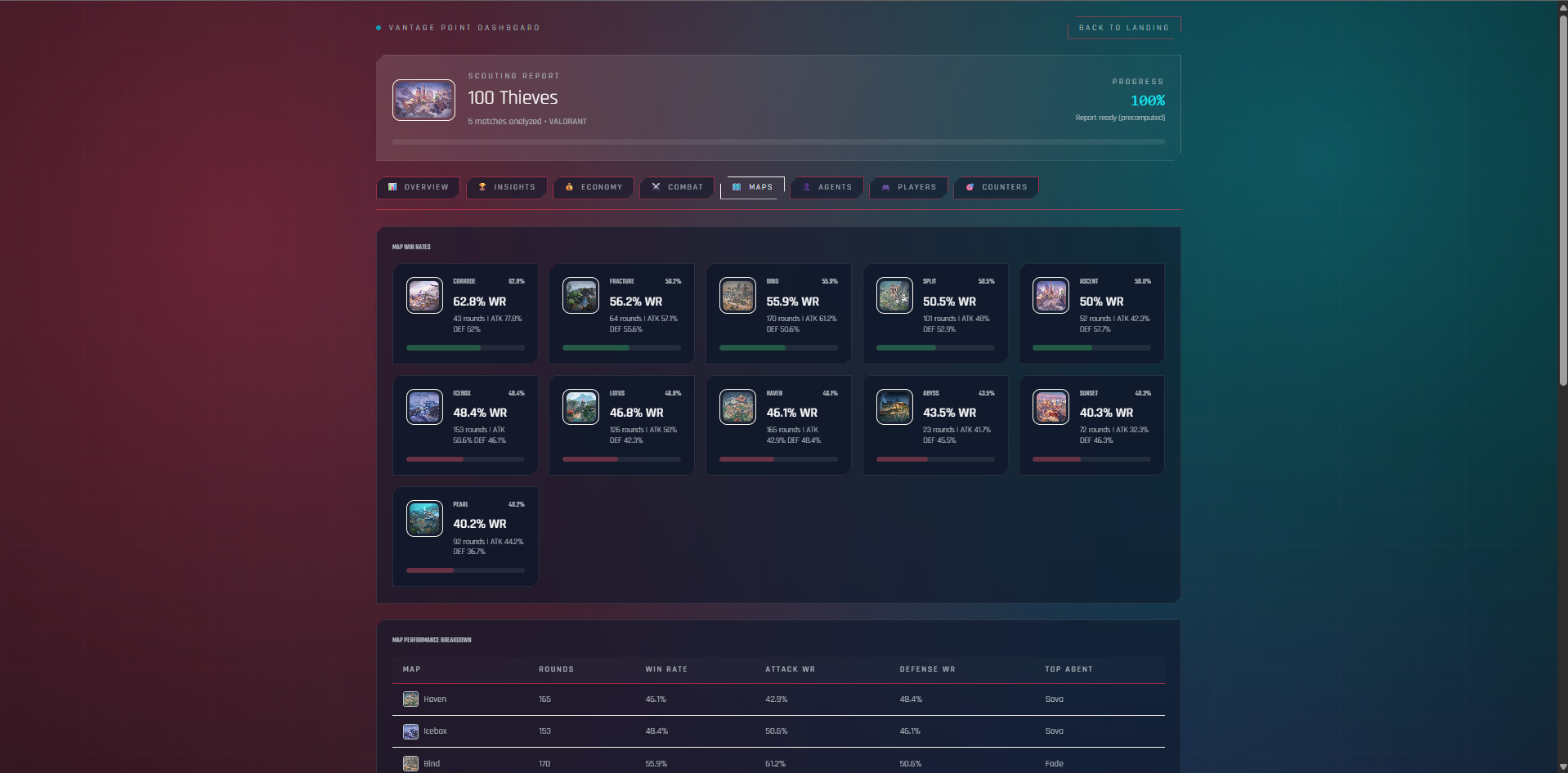Viewport: 1568px width, 773px height.
Task: Select the Bind map thumbnail in win-rate cards
Action: point(737,296)
